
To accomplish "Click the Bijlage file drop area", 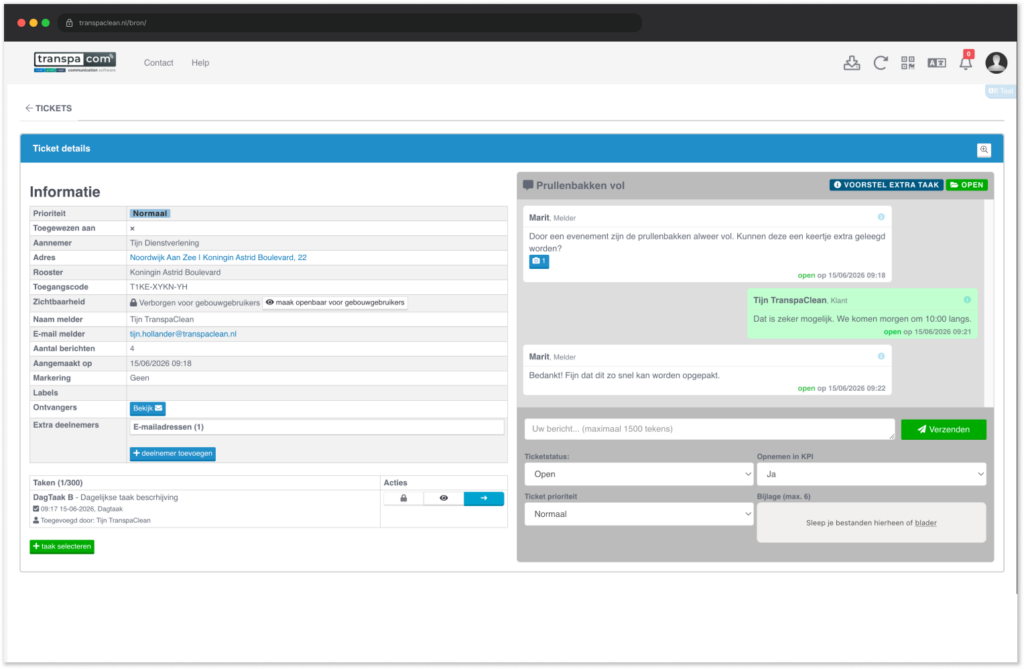I will [x=871, y=523].
